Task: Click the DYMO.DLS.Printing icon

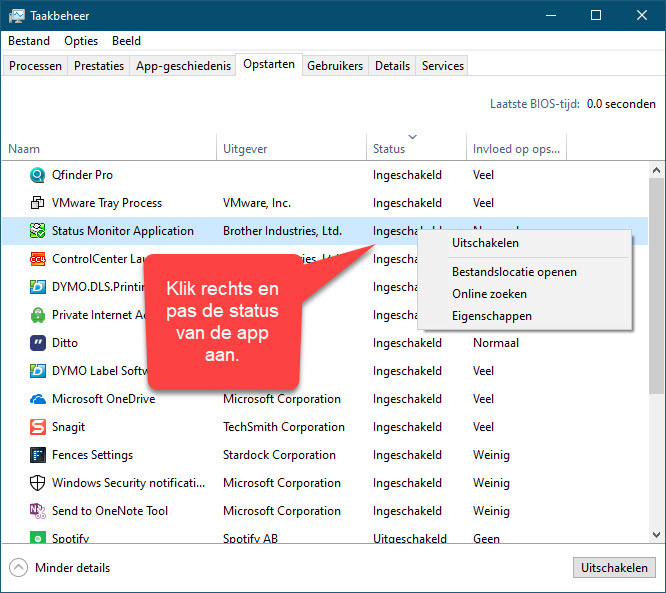Action: tap(37, 287)
